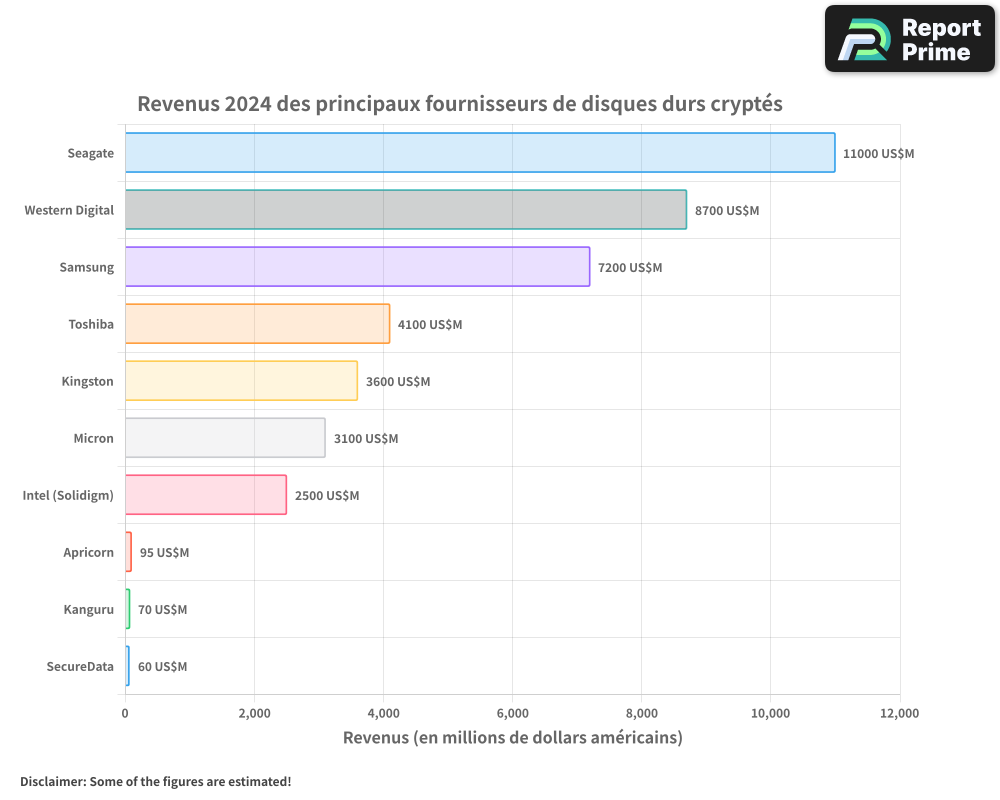Viewport: 1000px width, 800px height.
Task: Select the 6,000 gridline tick label
Action: (x=512, y=713)
